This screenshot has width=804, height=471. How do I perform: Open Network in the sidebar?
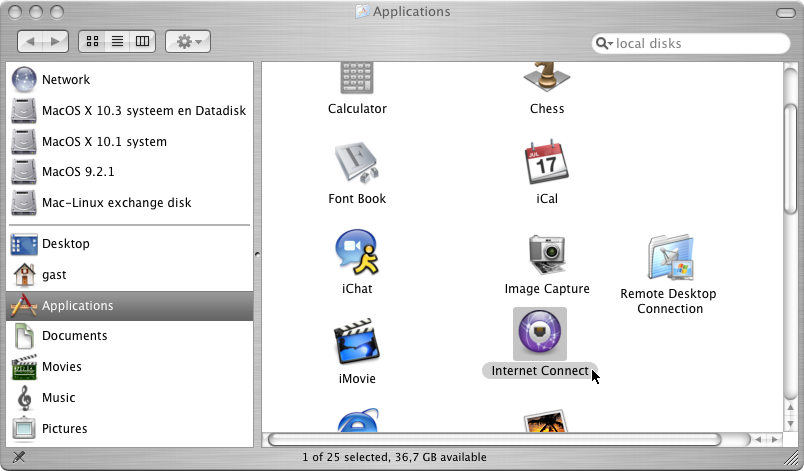[x=129, y=79]
